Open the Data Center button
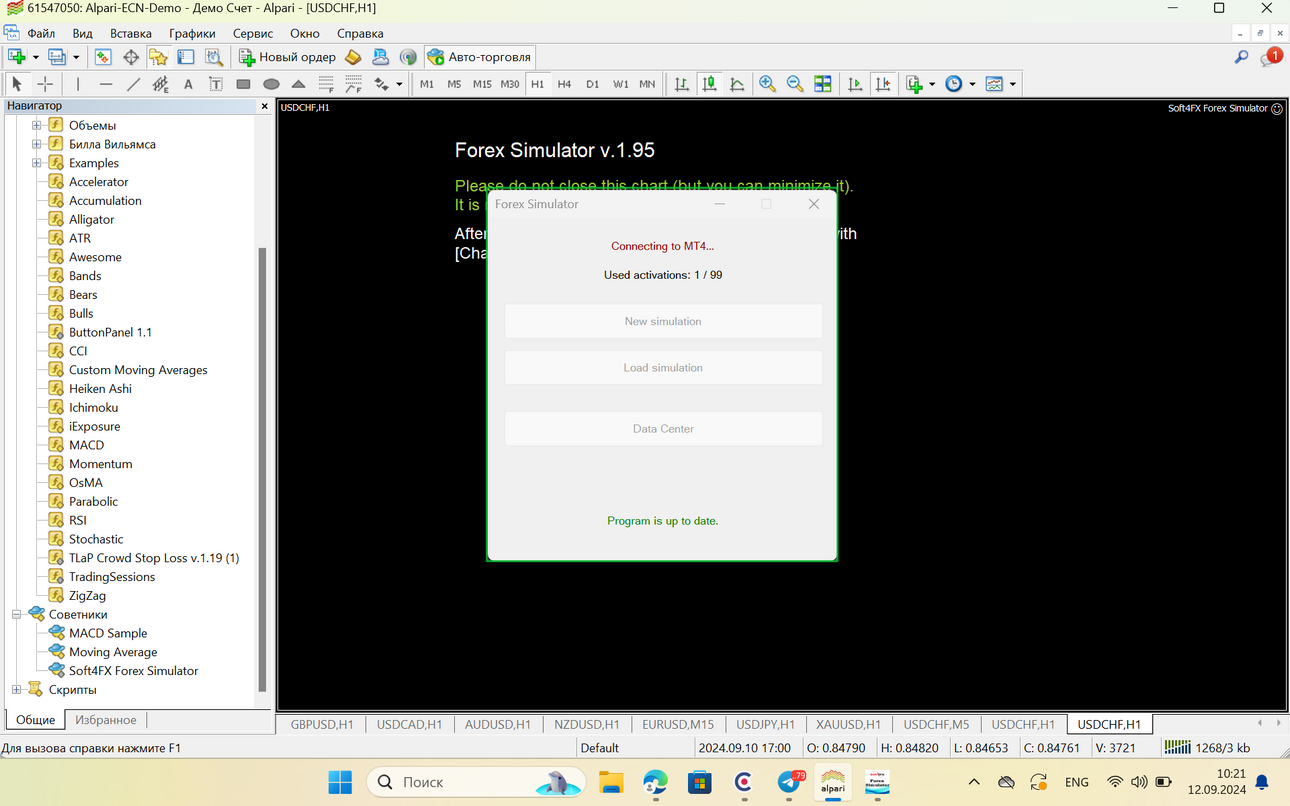The width and height of the screenshot is (1290, 806). [663, 429]
